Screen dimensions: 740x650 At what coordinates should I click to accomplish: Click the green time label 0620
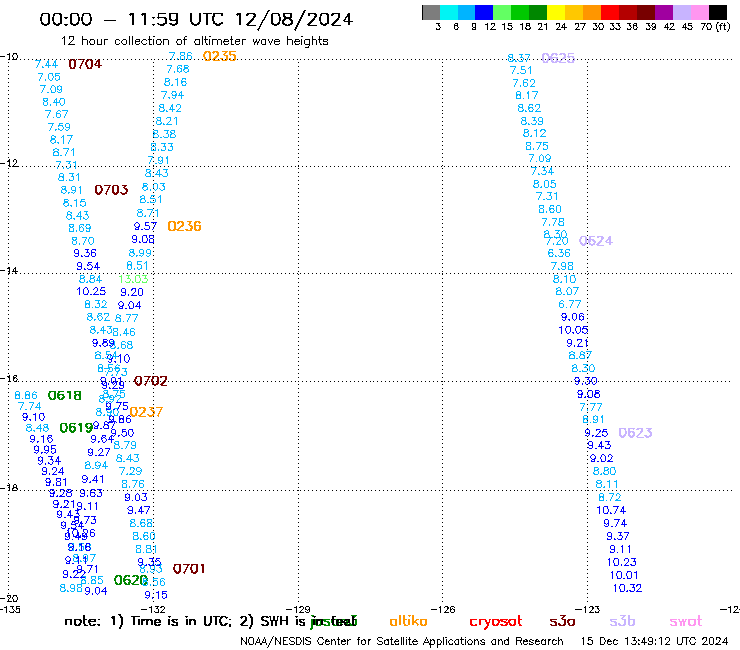click(x=131, y=580)
